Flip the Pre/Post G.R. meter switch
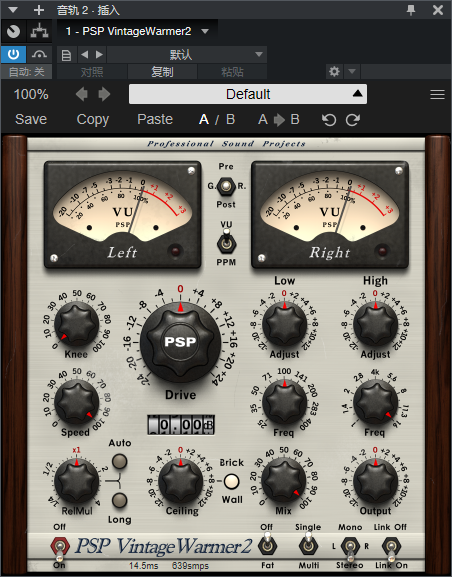The image size is (452, 577). click(226, 186)
